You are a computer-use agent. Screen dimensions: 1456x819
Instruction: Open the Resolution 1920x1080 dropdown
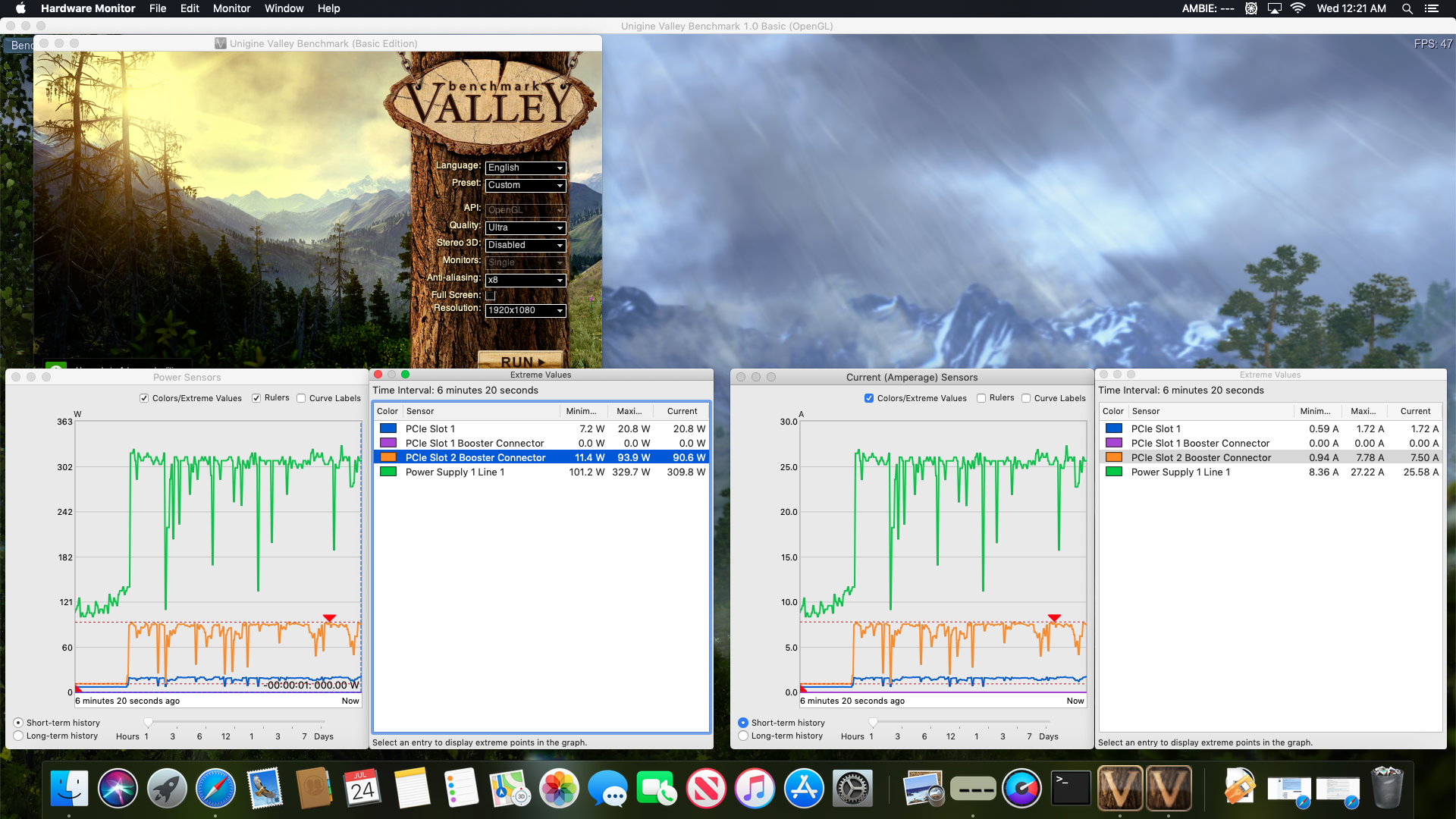526,310
